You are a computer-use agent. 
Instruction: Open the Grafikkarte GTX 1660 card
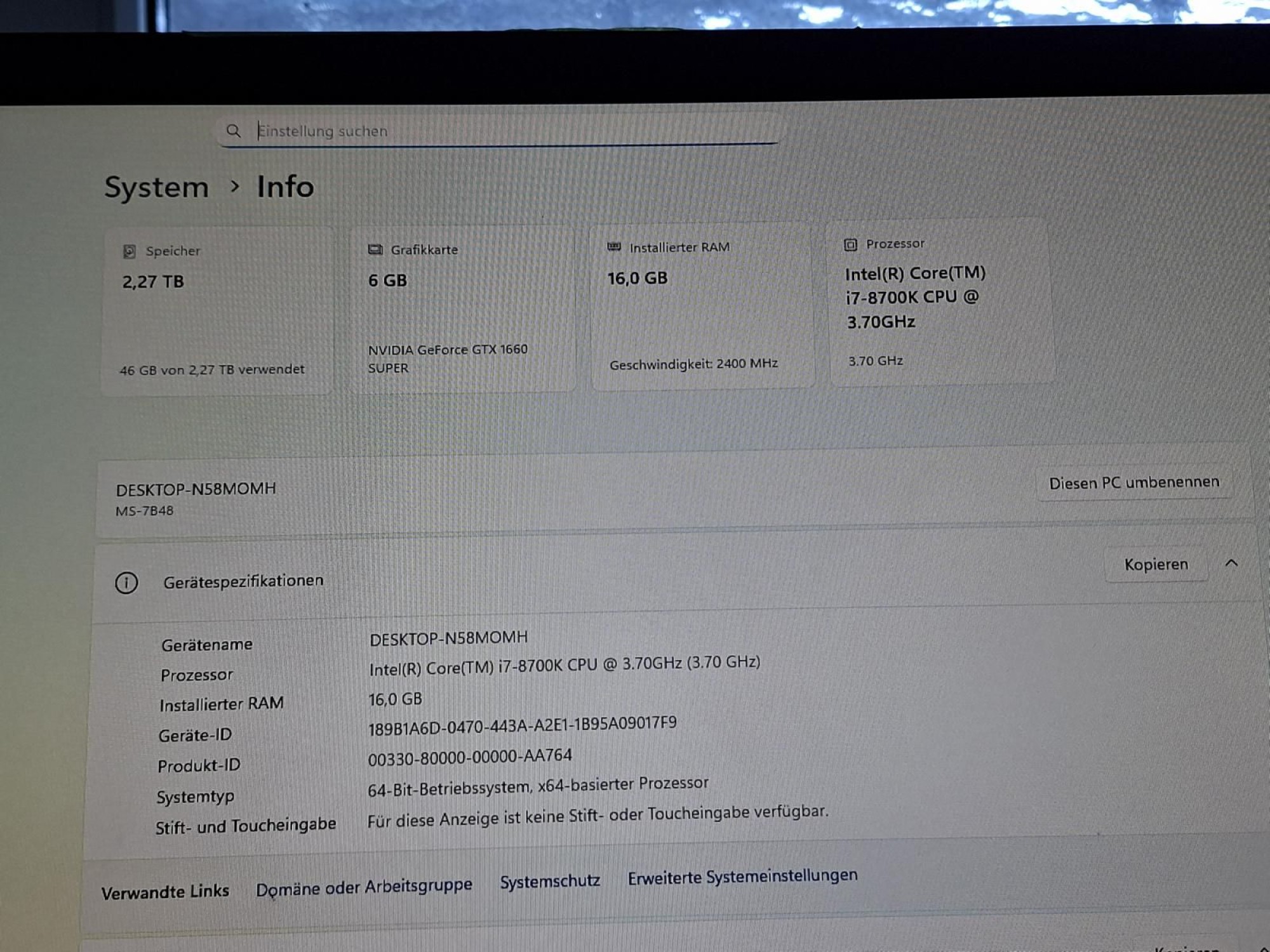pos(462,308)
